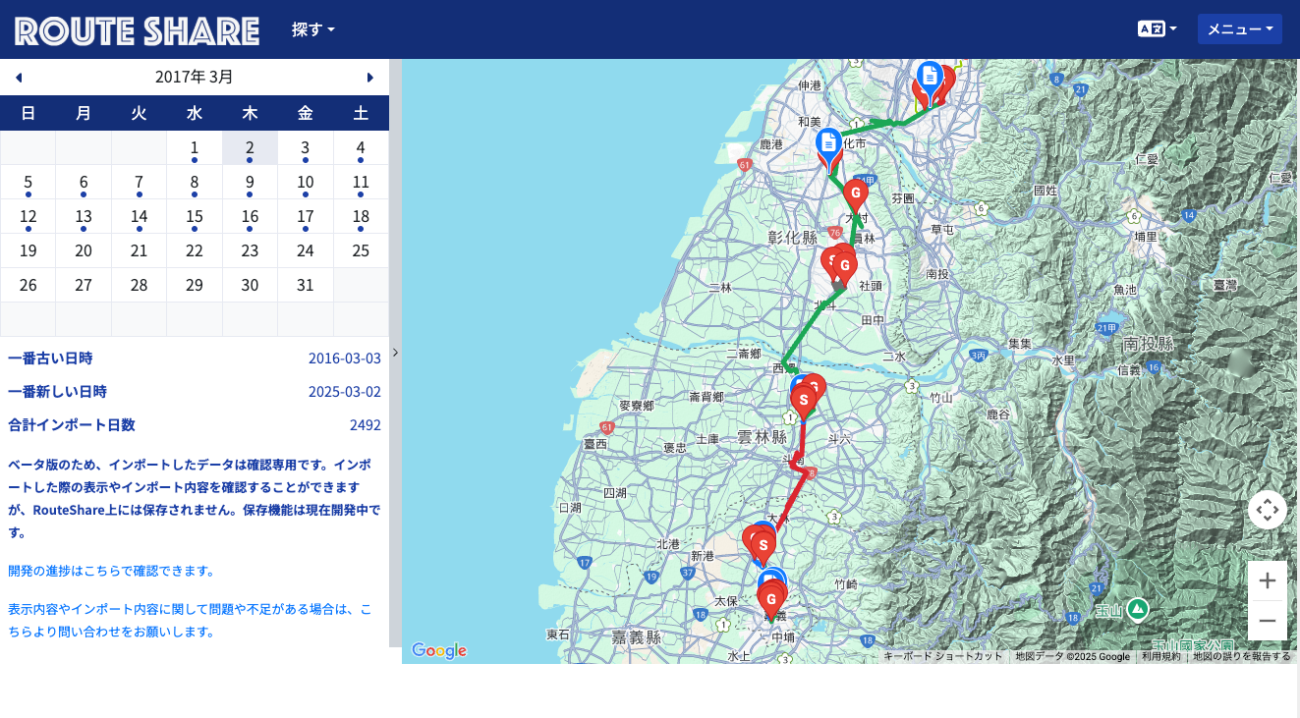Image resolution: width=1300 pixels, height=718 pixels.
Task: Pick calendar date 7
Action: [x=139, y=182]
